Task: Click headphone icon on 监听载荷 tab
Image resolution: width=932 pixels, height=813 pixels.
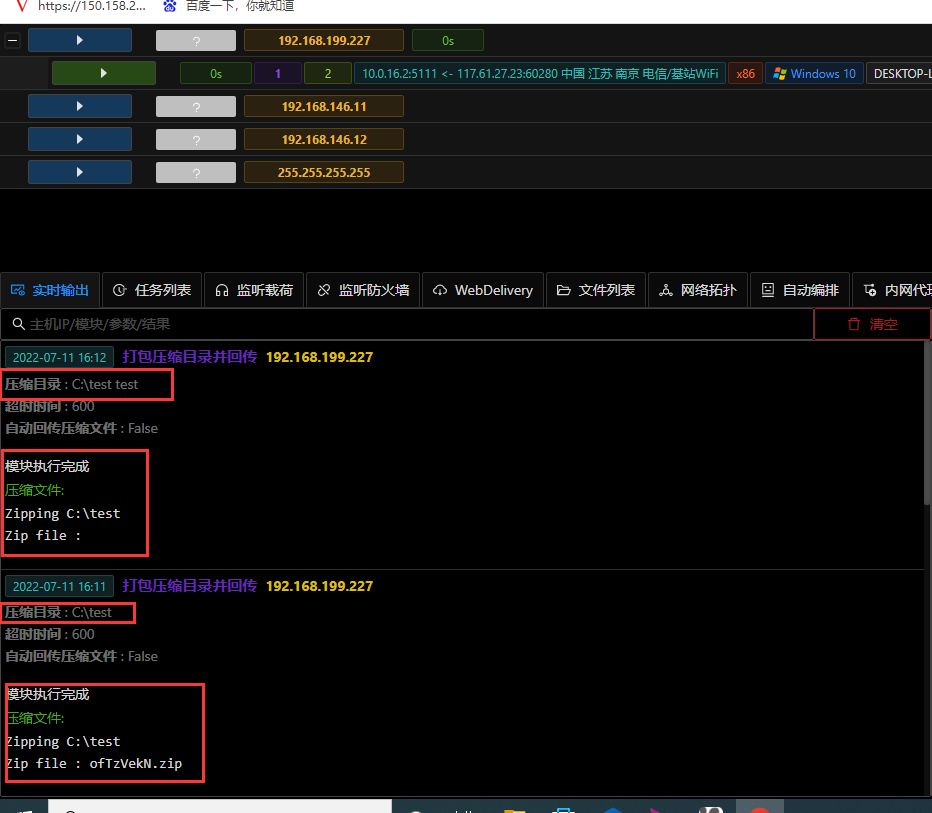Action: [x=222, y=290]
